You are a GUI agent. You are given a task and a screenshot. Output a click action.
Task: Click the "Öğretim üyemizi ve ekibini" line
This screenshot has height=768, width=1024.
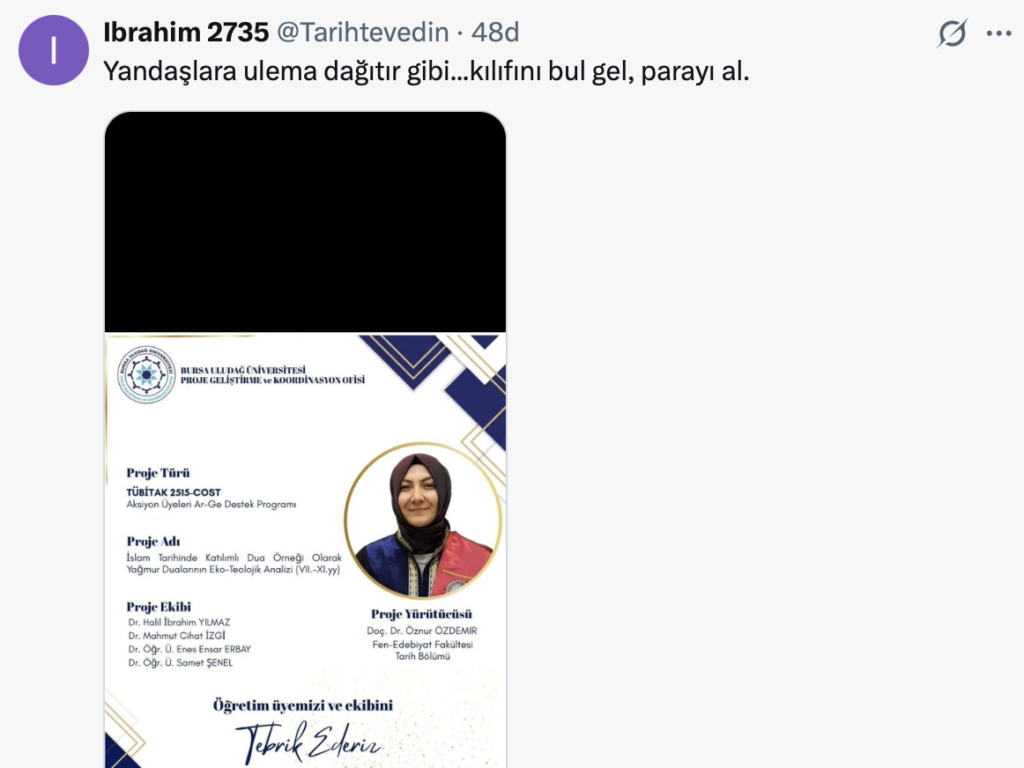click(303, 705)
